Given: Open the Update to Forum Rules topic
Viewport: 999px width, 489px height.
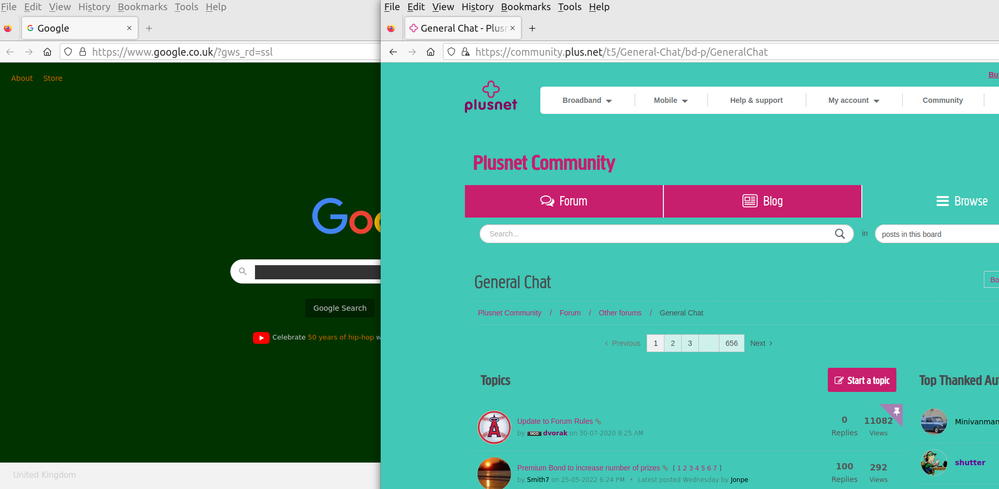Looking at the screenshot, I should click(x=555, y=421).
